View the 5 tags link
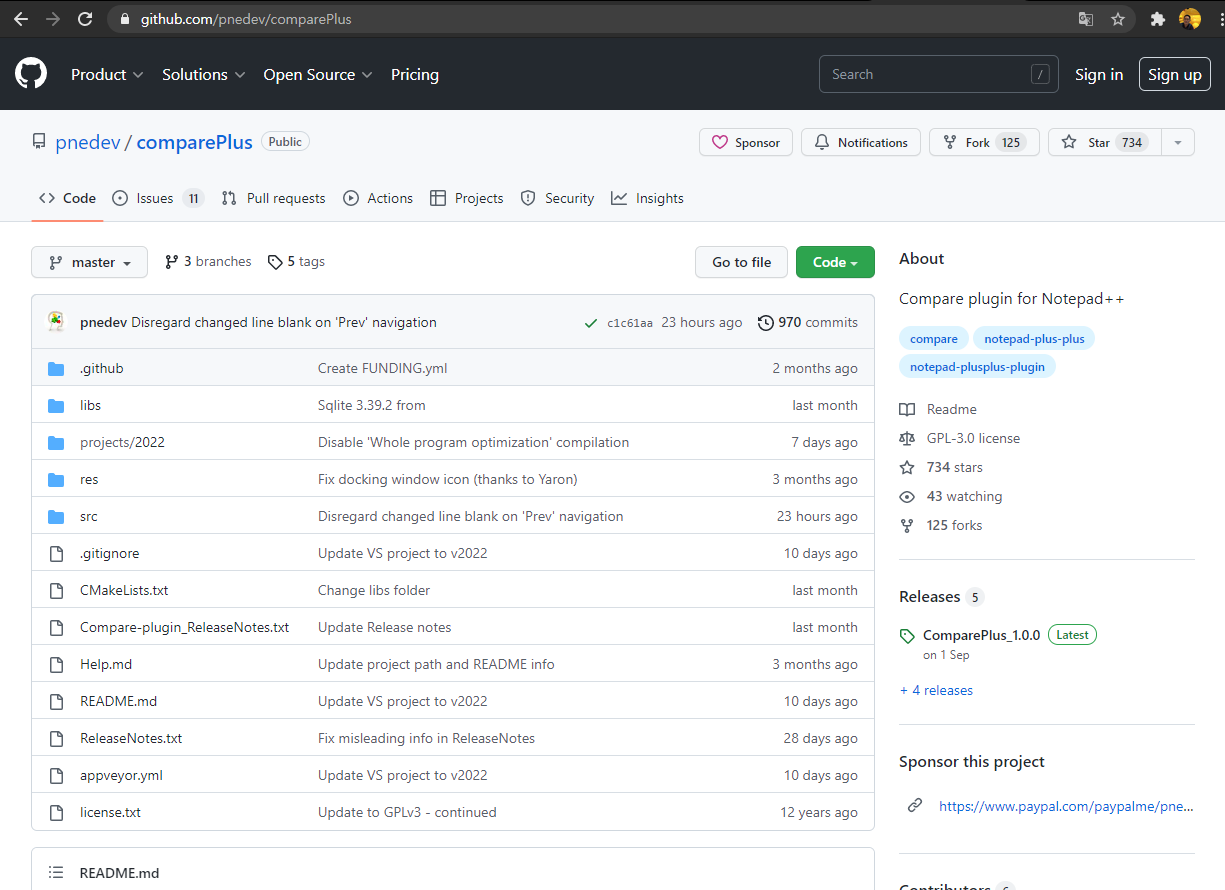This screenshot has height=890, width=1225. click(296, 262)
